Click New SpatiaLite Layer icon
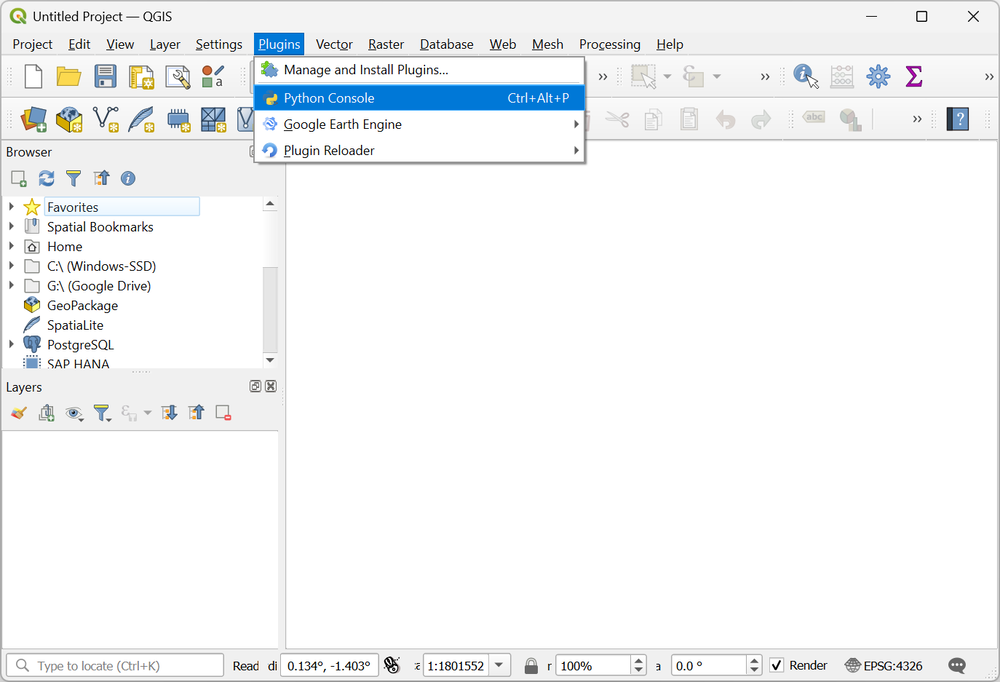 pos(141,119)
